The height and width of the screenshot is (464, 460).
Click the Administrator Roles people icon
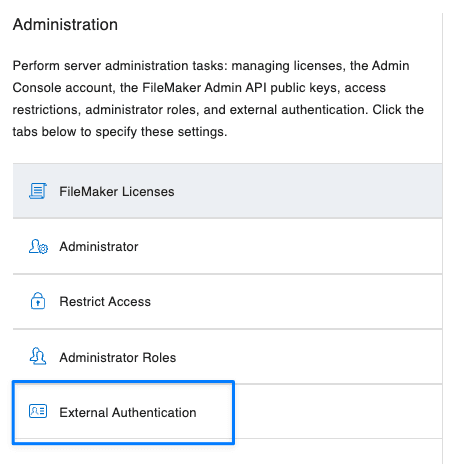point(38,356)
